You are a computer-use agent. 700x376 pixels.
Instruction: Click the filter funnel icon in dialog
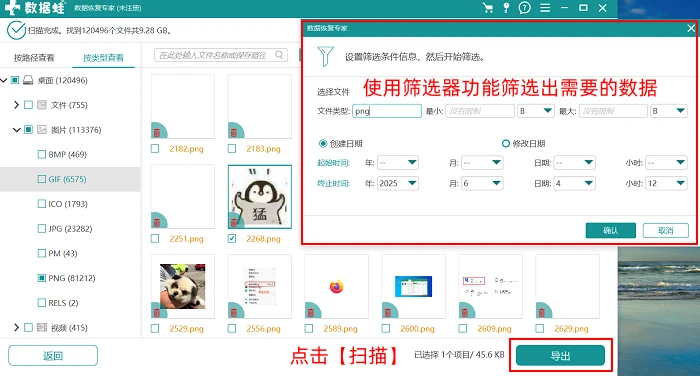click(325, 56)
